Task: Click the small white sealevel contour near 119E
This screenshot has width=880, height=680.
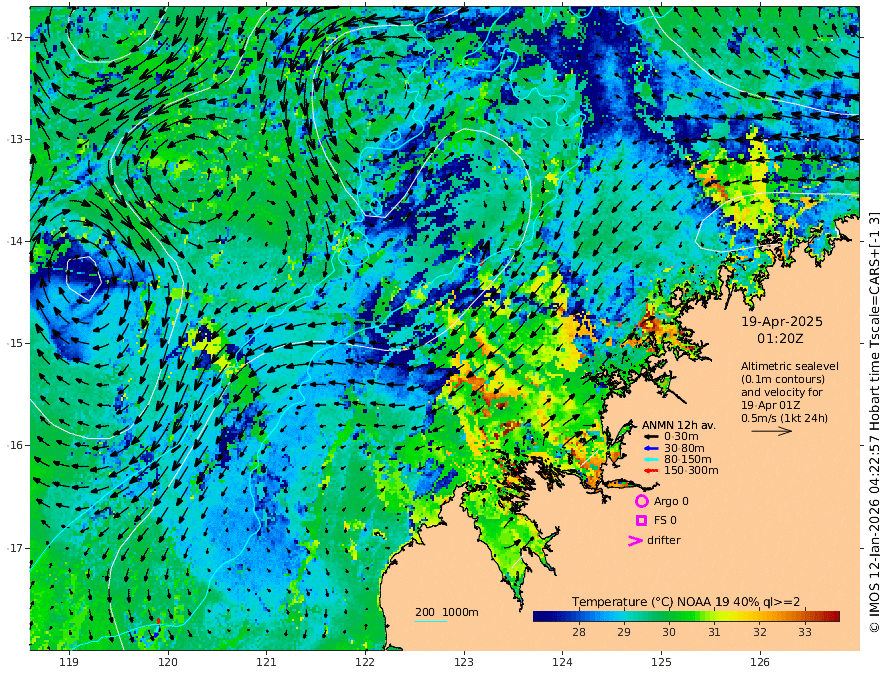Action: pos(84,278)
